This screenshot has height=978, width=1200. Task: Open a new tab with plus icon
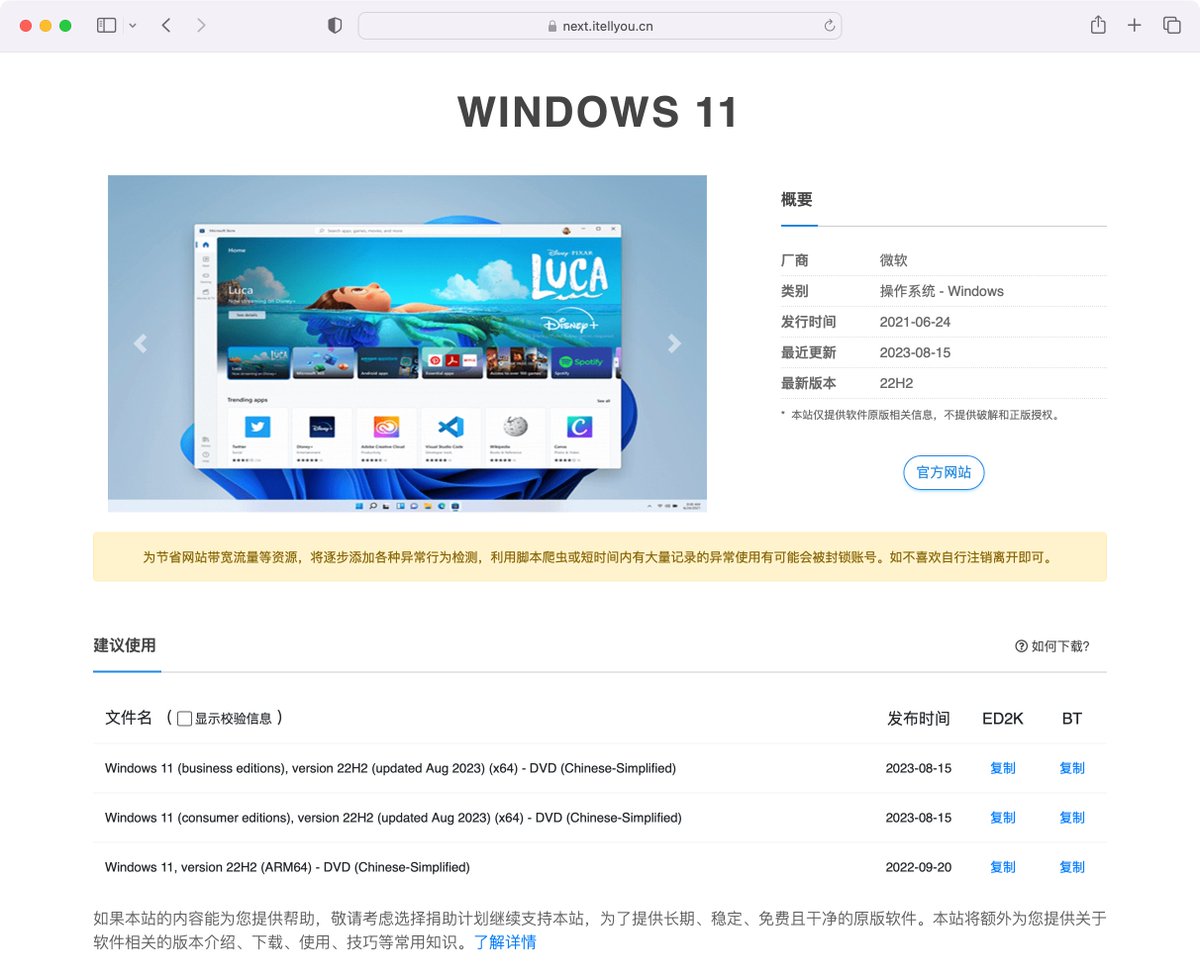[x=1134, y=26]
